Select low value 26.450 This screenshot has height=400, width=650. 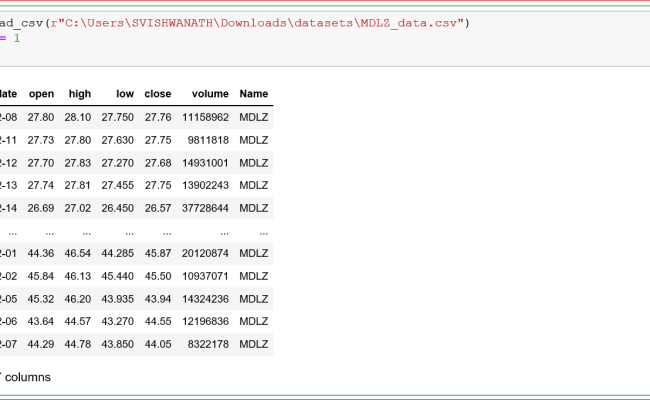click(117, 208)
